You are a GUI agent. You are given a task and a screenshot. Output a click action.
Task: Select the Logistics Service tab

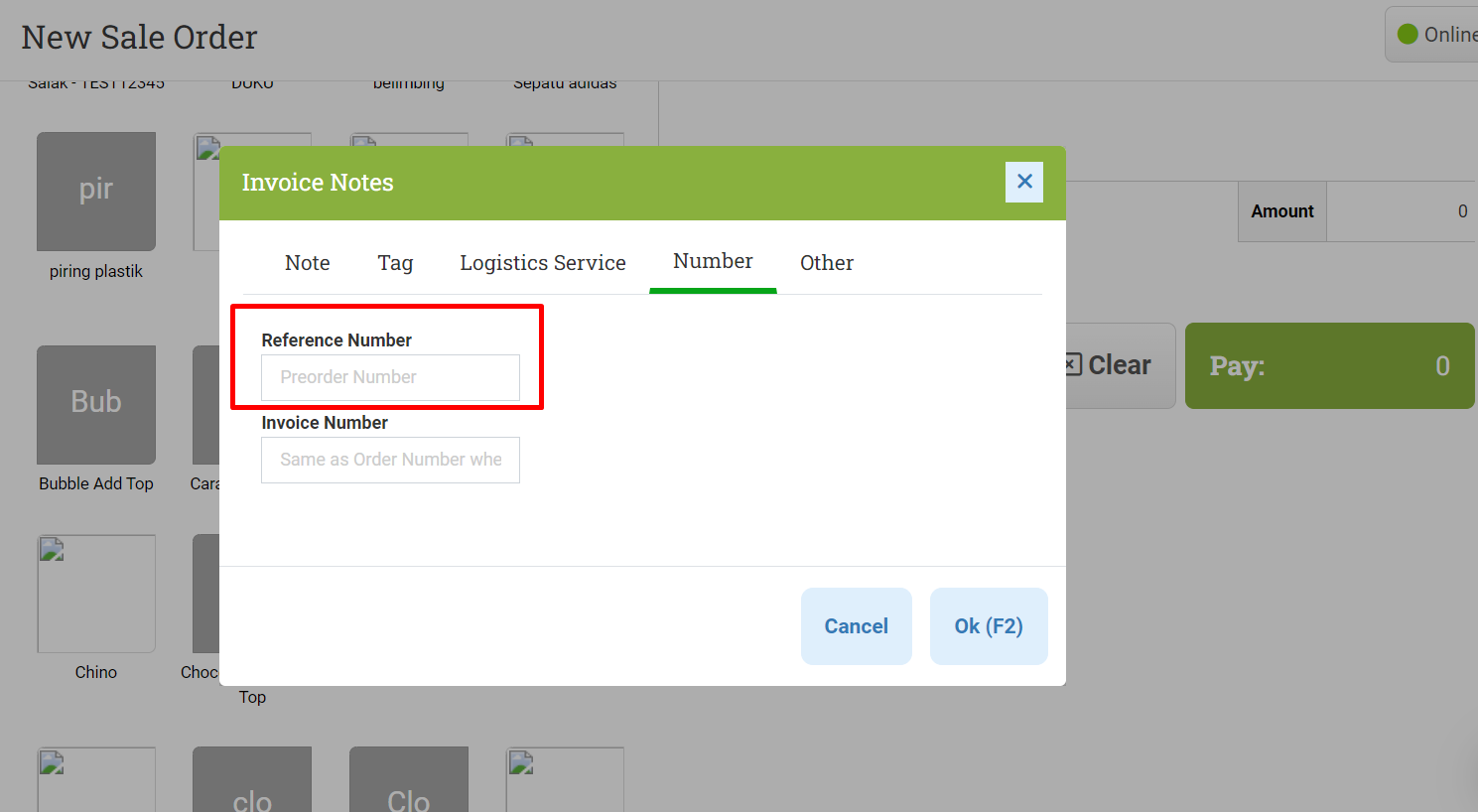tap(543, 263)
